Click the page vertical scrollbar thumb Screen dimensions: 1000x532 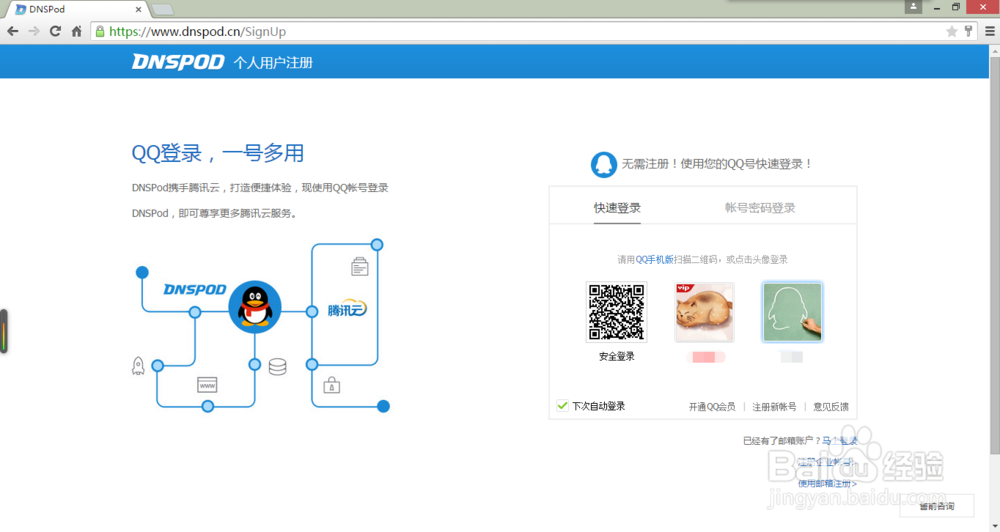(994, 255)
